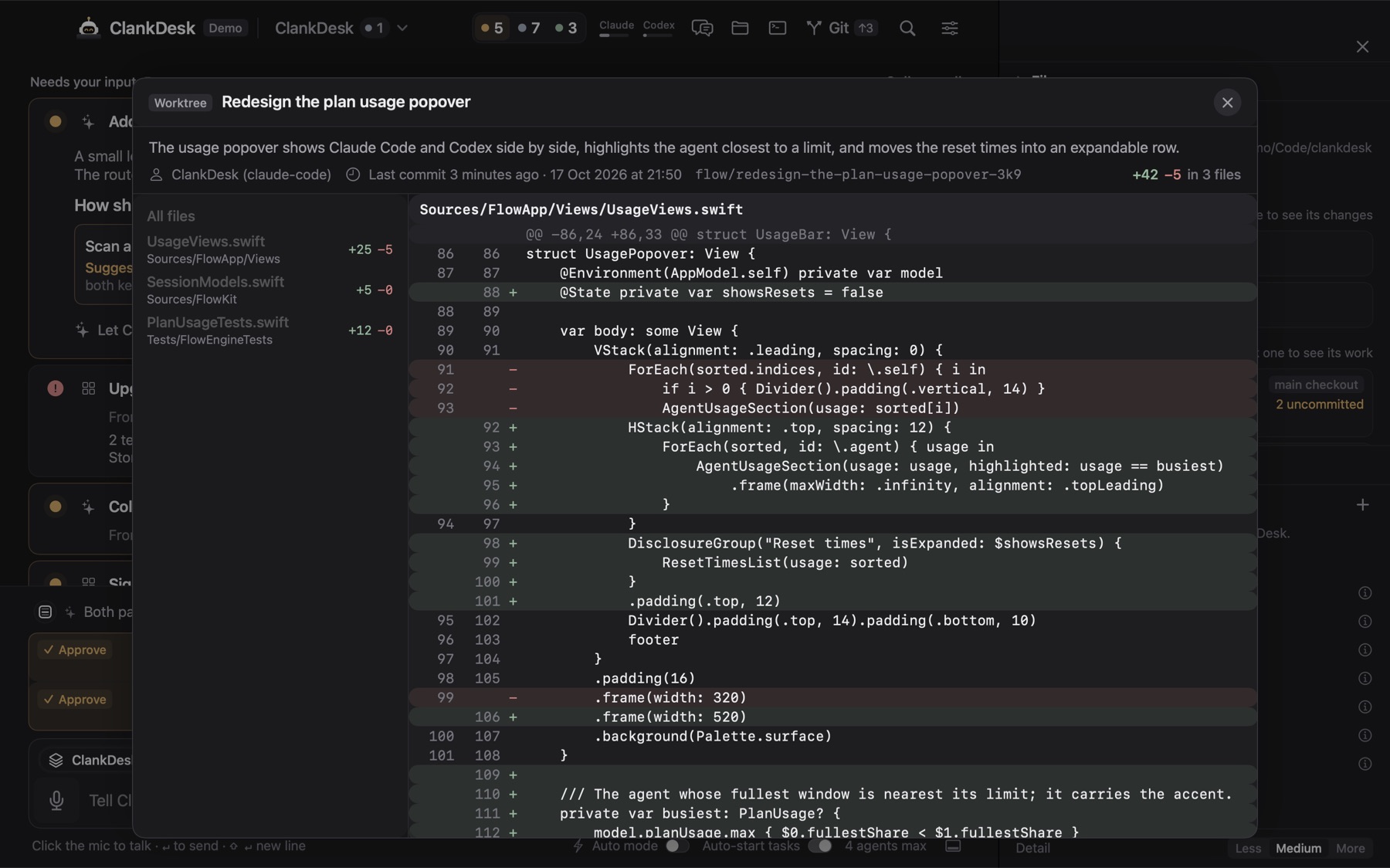Viewport: 1390px width, 868px height.
Task: Open the chat conversations icon in toolbar
Action: [x=702, y=28]
